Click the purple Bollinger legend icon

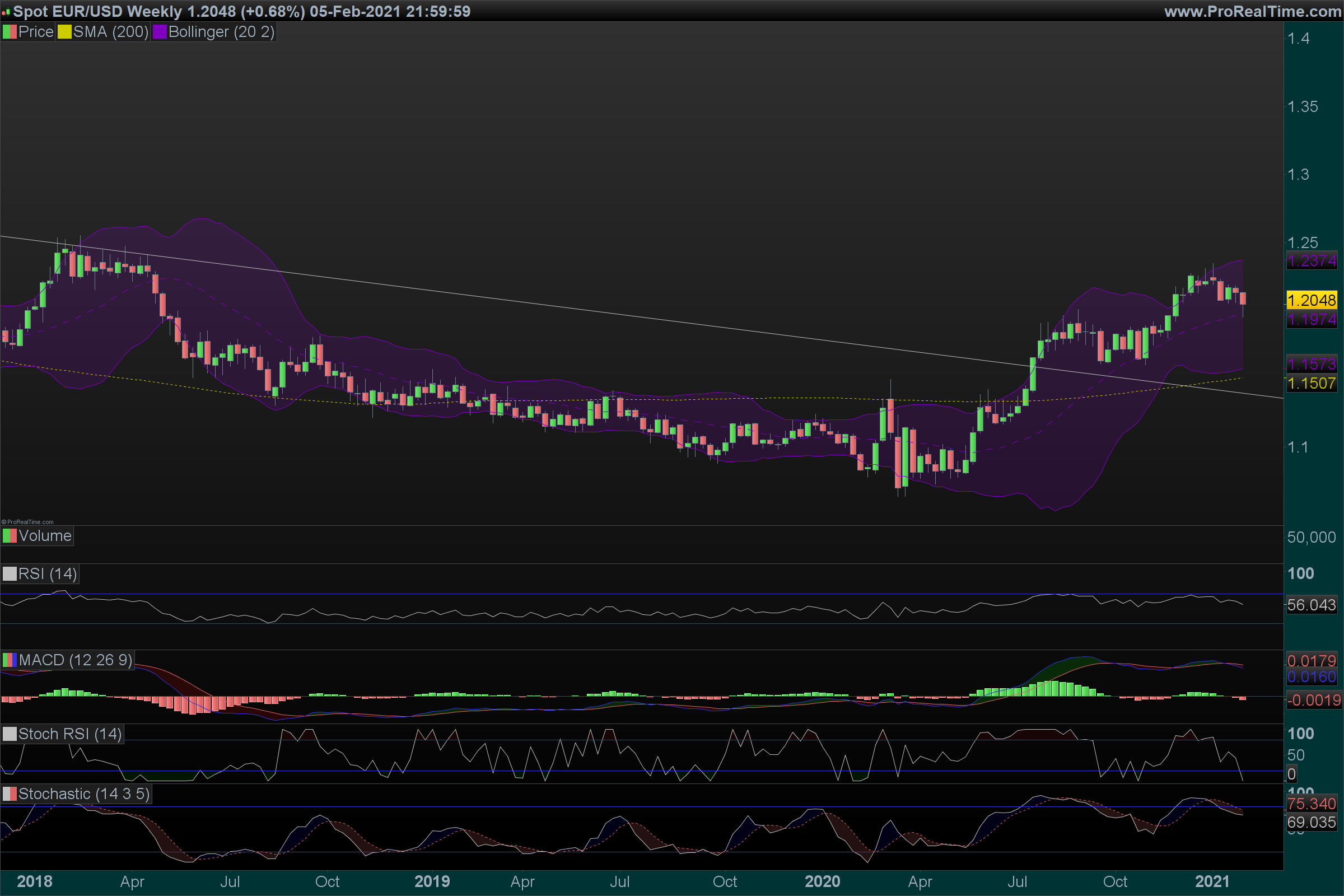(x=160, y=32)
